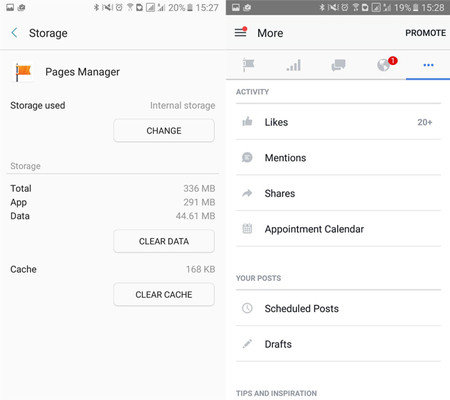Tap the 15:28 clock in right status bar
Screen dimensions: 450x400
coord(433,7)
